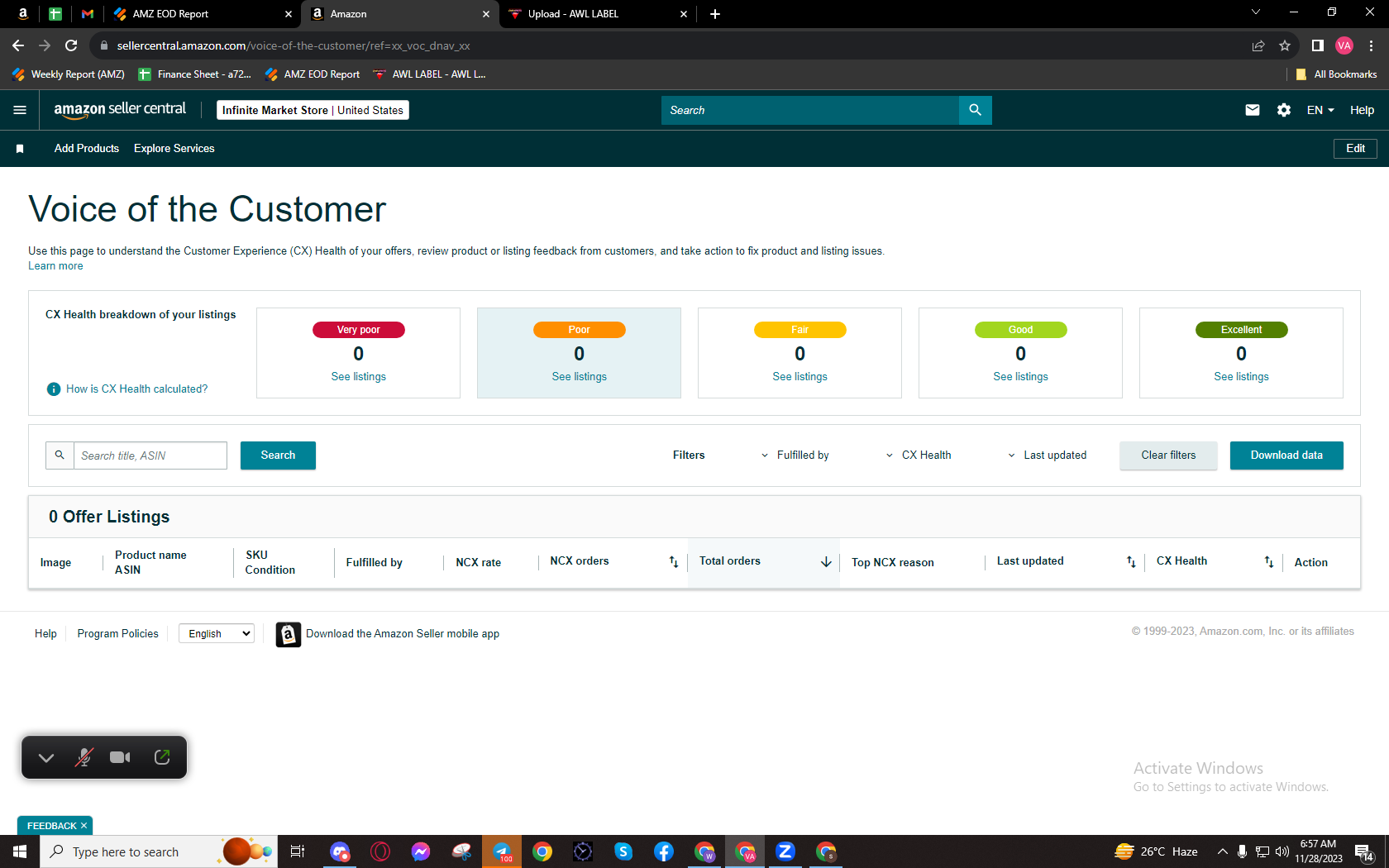The height and width of the screenshot is (868, 1389).
Task: Click the share page icon in address bar
Action: pos(1258,45)
